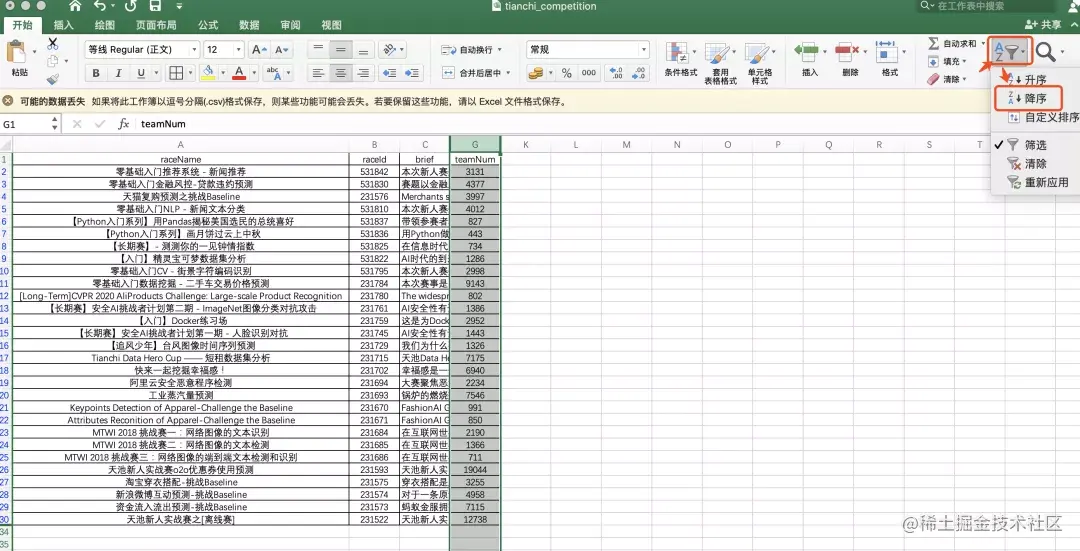Click the Paste clipboard icon

[x=17, y=52]
